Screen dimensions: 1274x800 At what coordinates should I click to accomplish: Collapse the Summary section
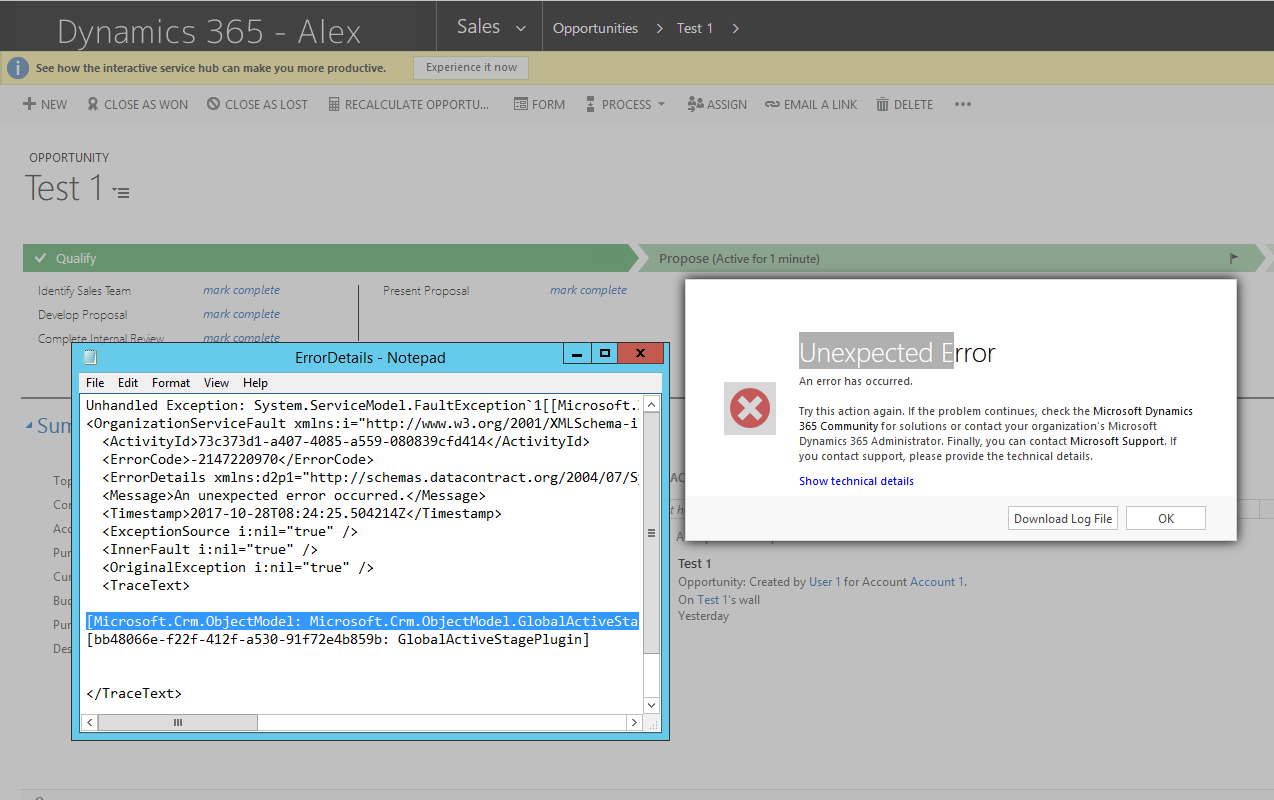(x=31, y=424)
